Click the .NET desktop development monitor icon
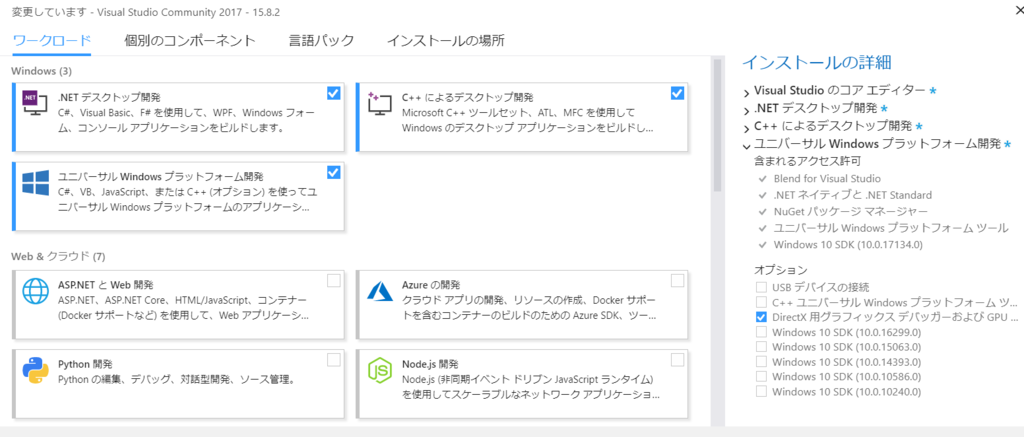1024x437 pixels. (35, 104)
